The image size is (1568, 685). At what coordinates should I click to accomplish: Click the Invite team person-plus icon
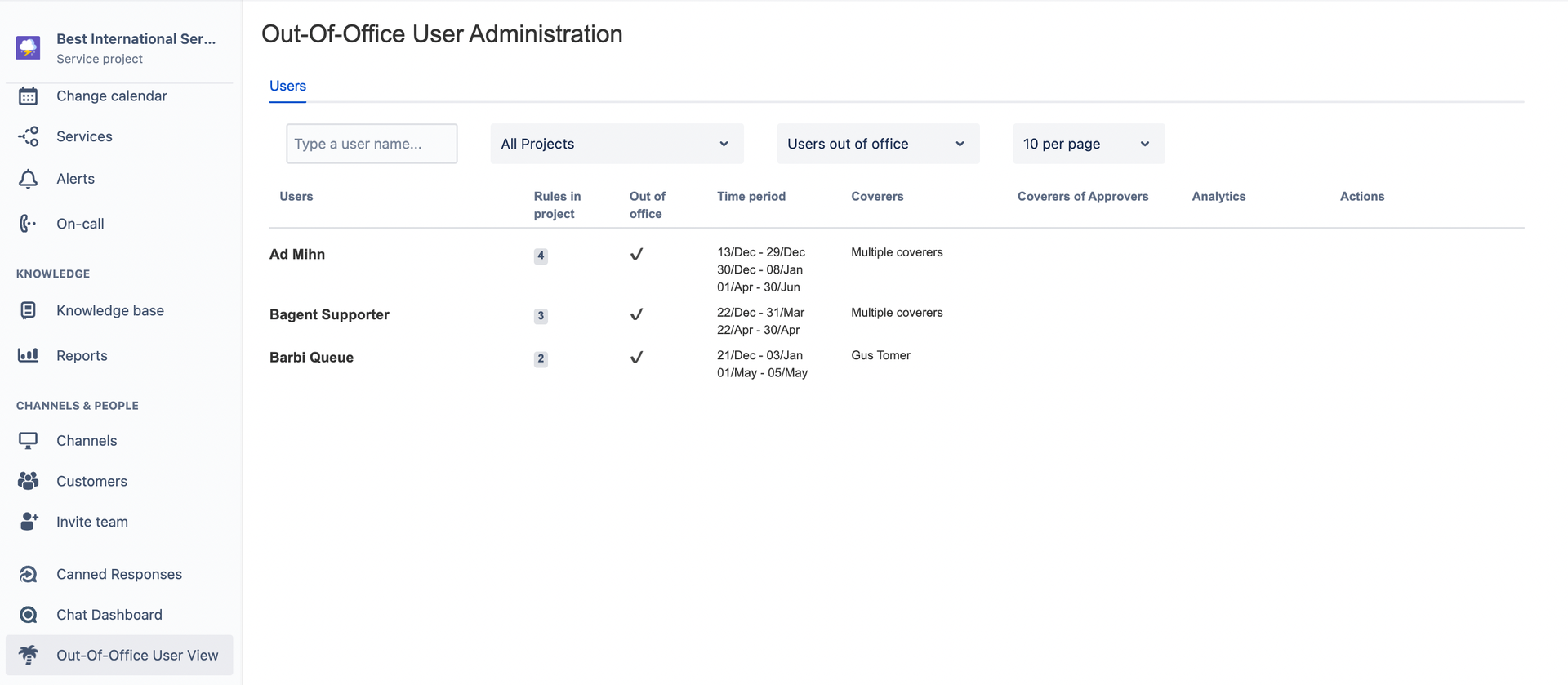click(x=28, y=522)
